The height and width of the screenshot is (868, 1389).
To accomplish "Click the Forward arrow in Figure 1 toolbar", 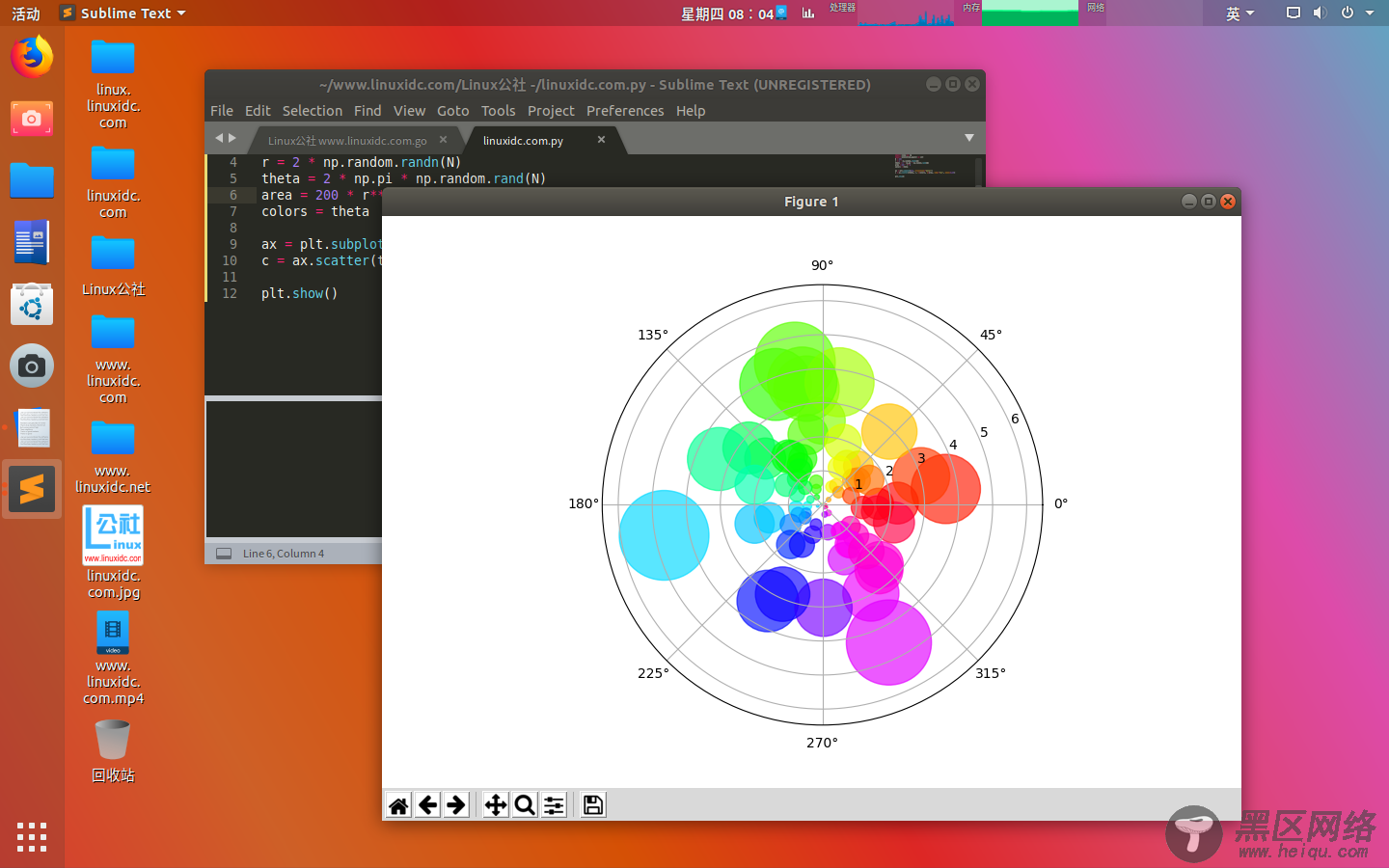I will (x=456, y=804).
